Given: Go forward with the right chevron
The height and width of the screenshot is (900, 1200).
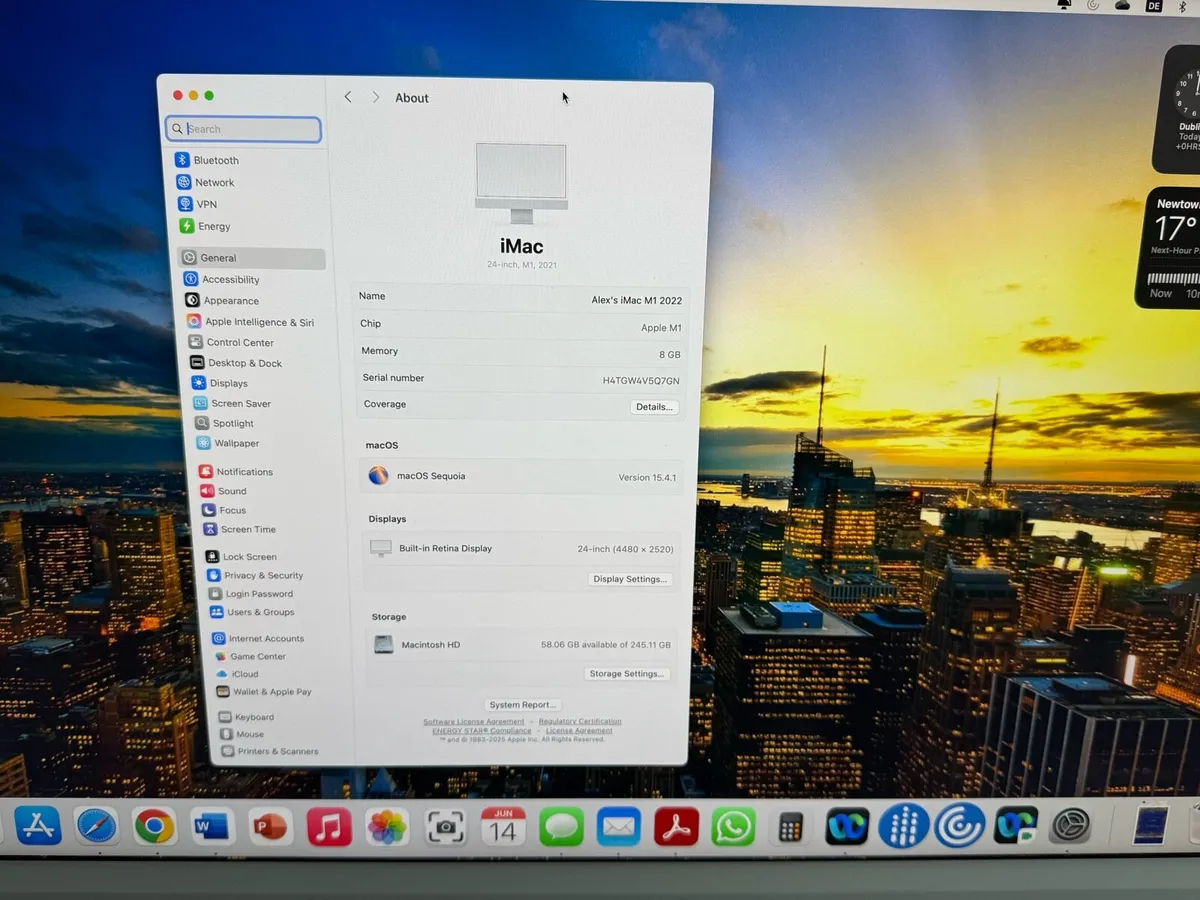Looking at the screenshot, I should pos(376,97).
